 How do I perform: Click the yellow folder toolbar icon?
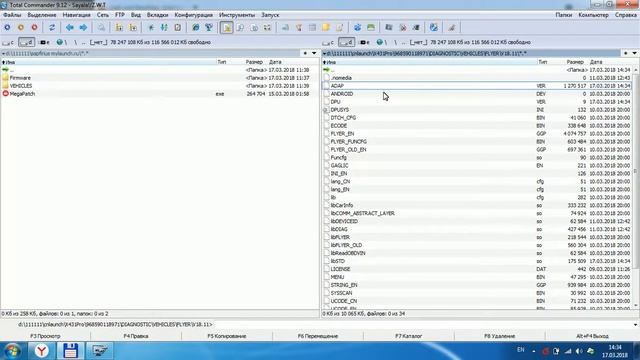[326, 27]
